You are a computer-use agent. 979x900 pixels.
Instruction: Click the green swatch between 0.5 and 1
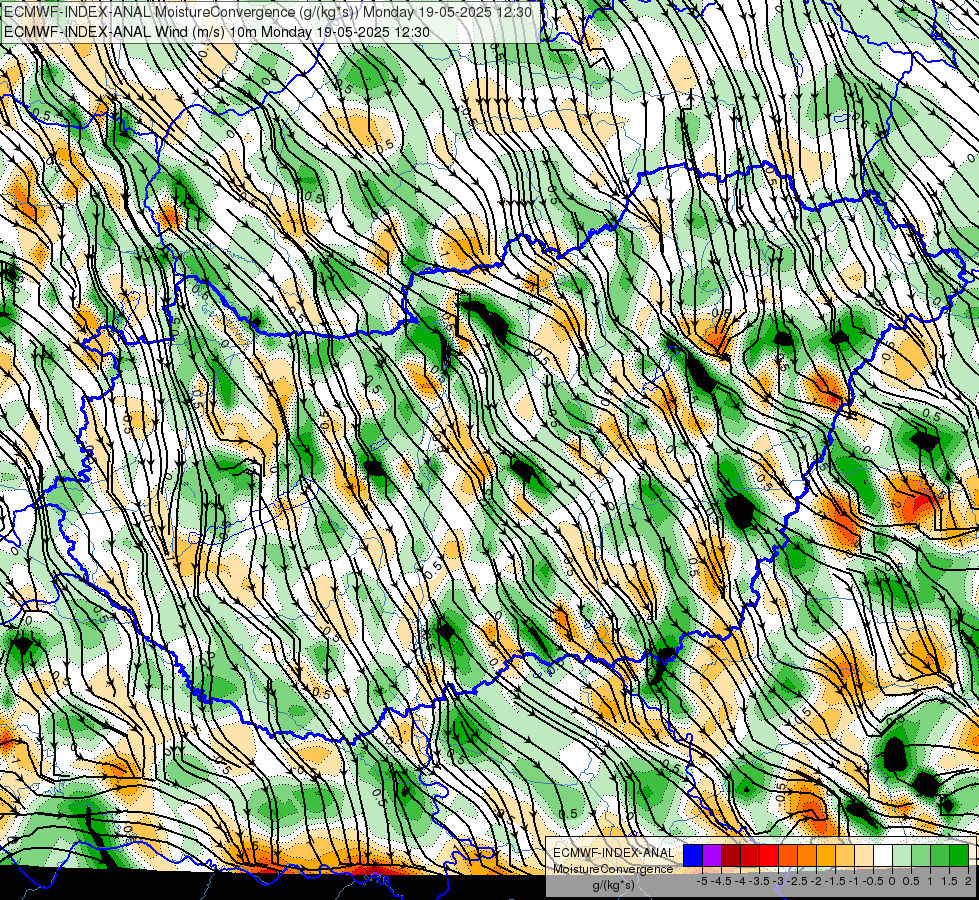pyautogui.click(x=921, y=855)
